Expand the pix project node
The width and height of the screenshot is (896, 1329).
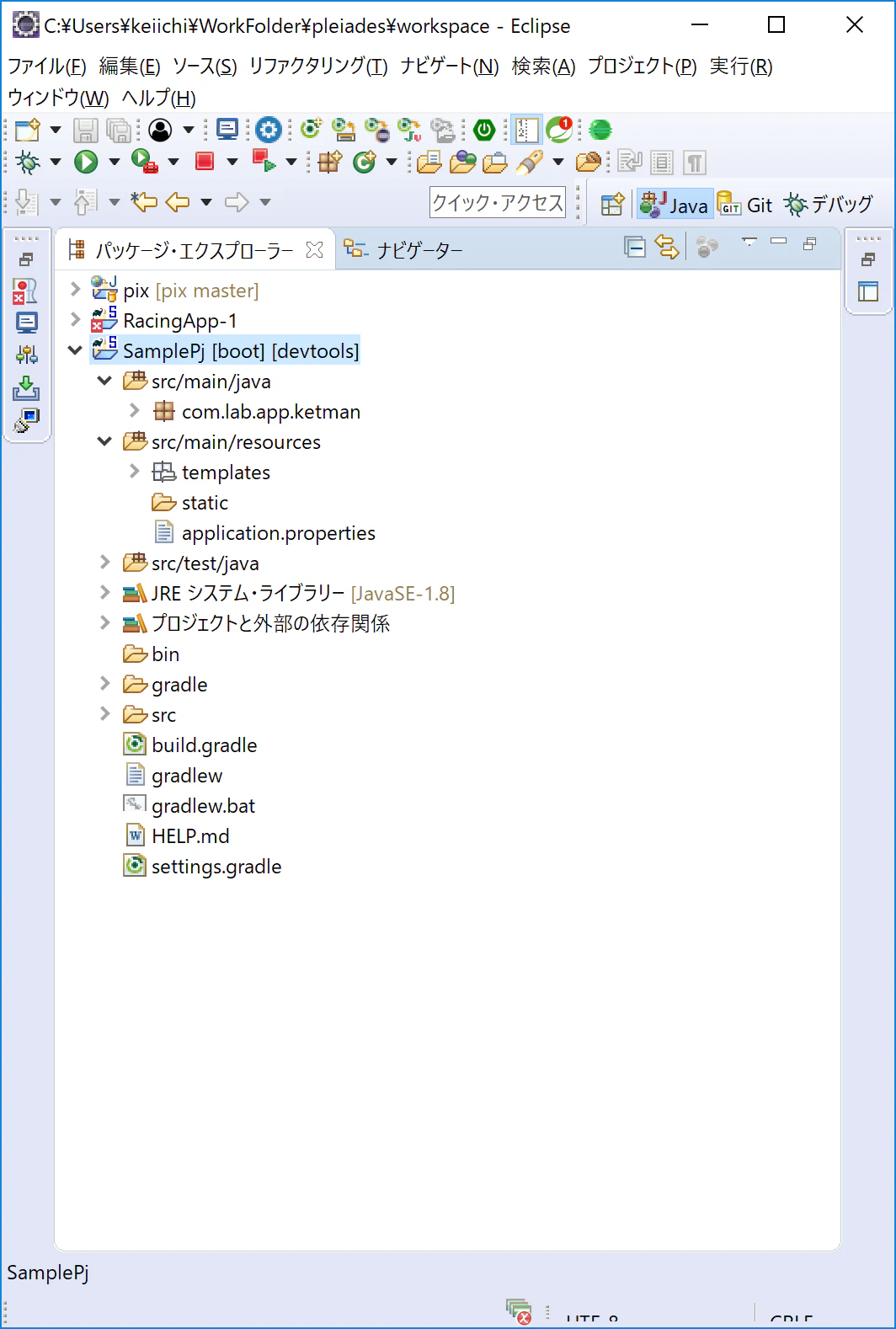(x=75, y=290)
